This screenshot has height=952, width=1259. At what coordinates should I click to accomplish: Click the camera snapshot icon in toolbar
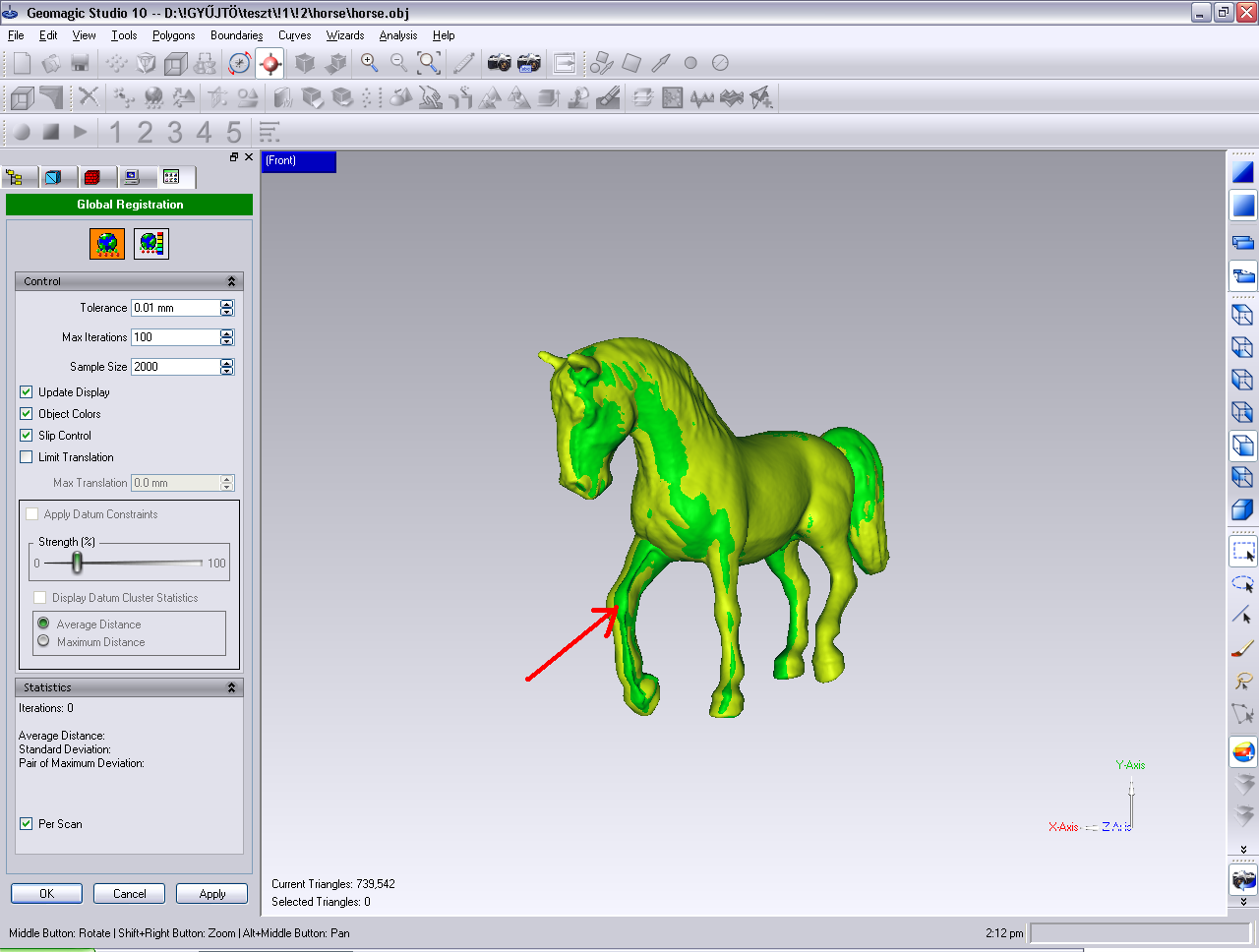tap(499, 63)
